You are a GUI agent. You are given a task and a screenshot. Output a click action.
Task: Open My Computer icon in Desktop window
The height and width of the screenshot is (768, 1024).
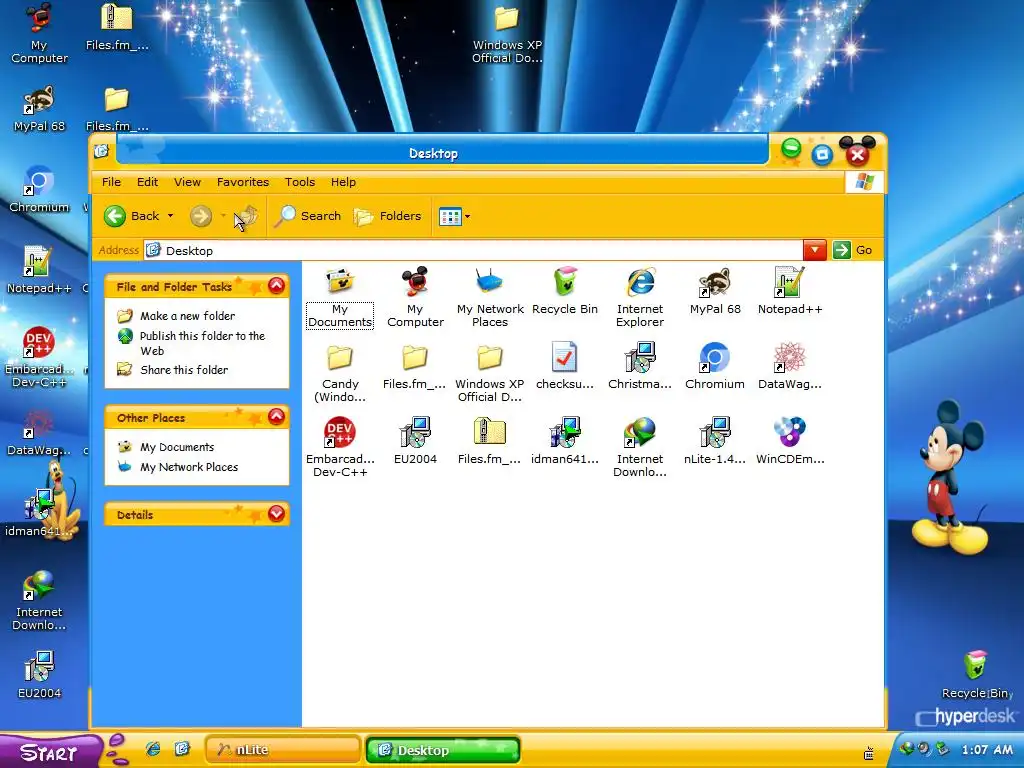415,282
